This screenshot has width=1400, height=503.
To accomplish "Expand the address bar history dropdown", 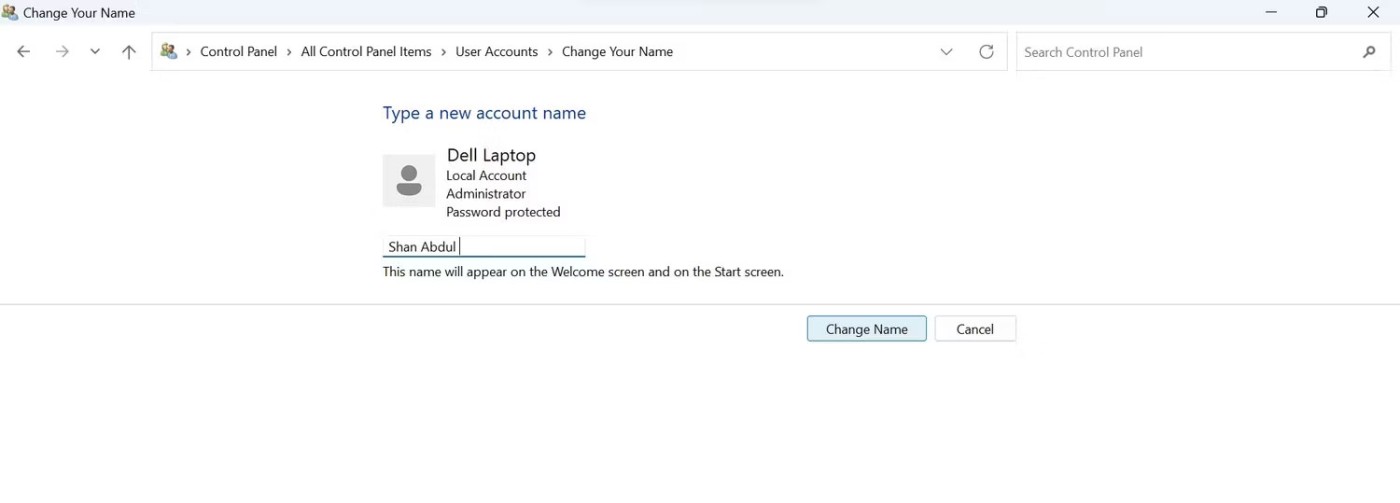I will (x=946, y=52).
